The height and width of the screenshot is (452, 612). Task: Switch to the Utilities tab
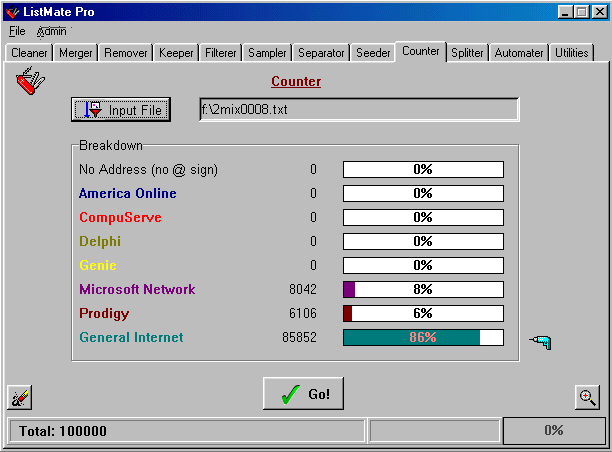(x=572, y=53)
